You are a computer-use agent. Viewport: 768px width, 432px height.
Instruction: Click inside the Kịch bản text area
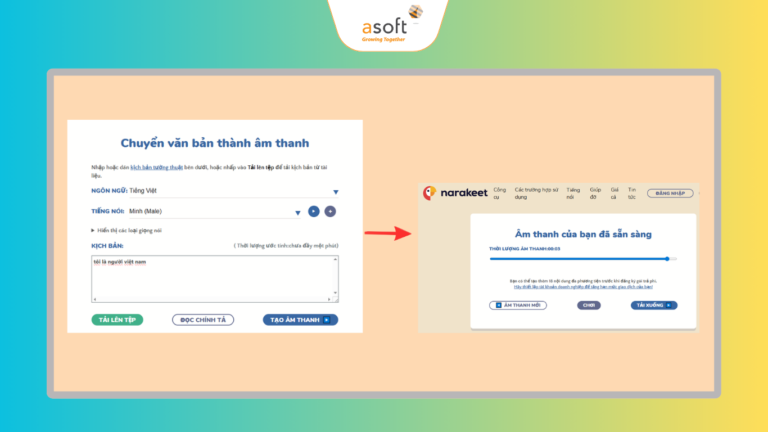click(214, 278)
